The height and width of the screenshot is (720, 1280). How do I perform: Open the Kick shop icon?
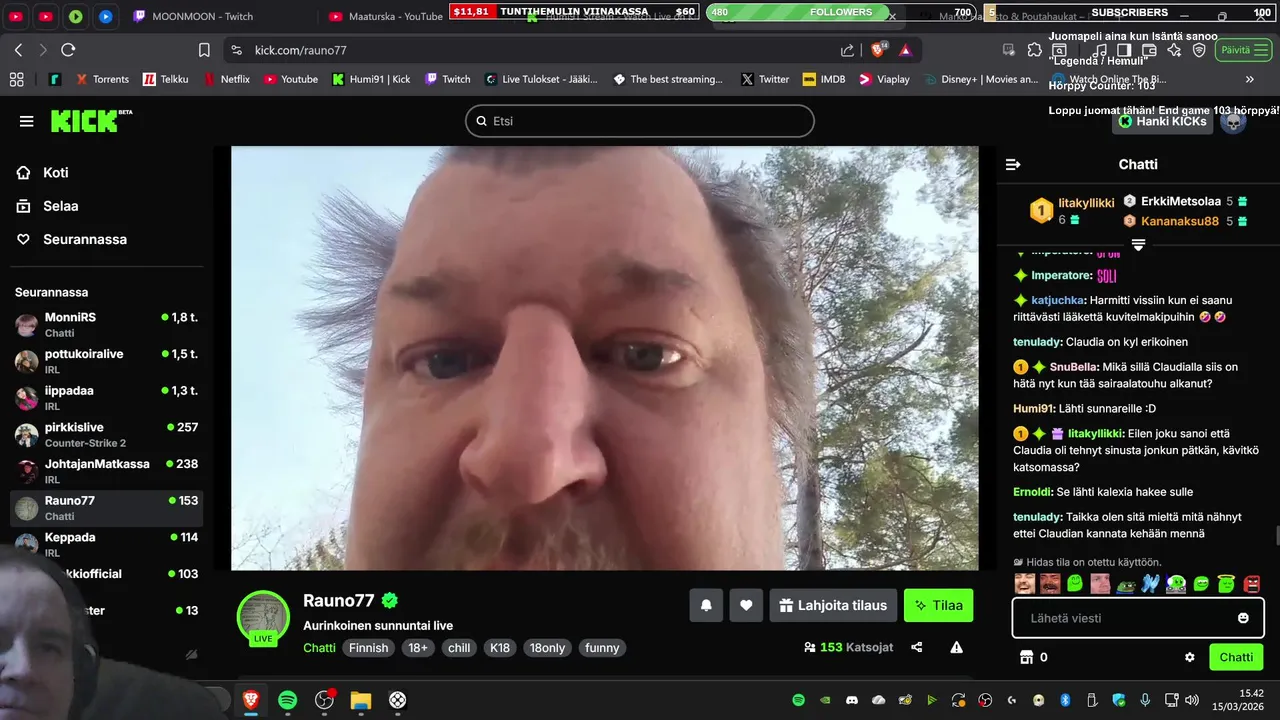(1025, 657)
